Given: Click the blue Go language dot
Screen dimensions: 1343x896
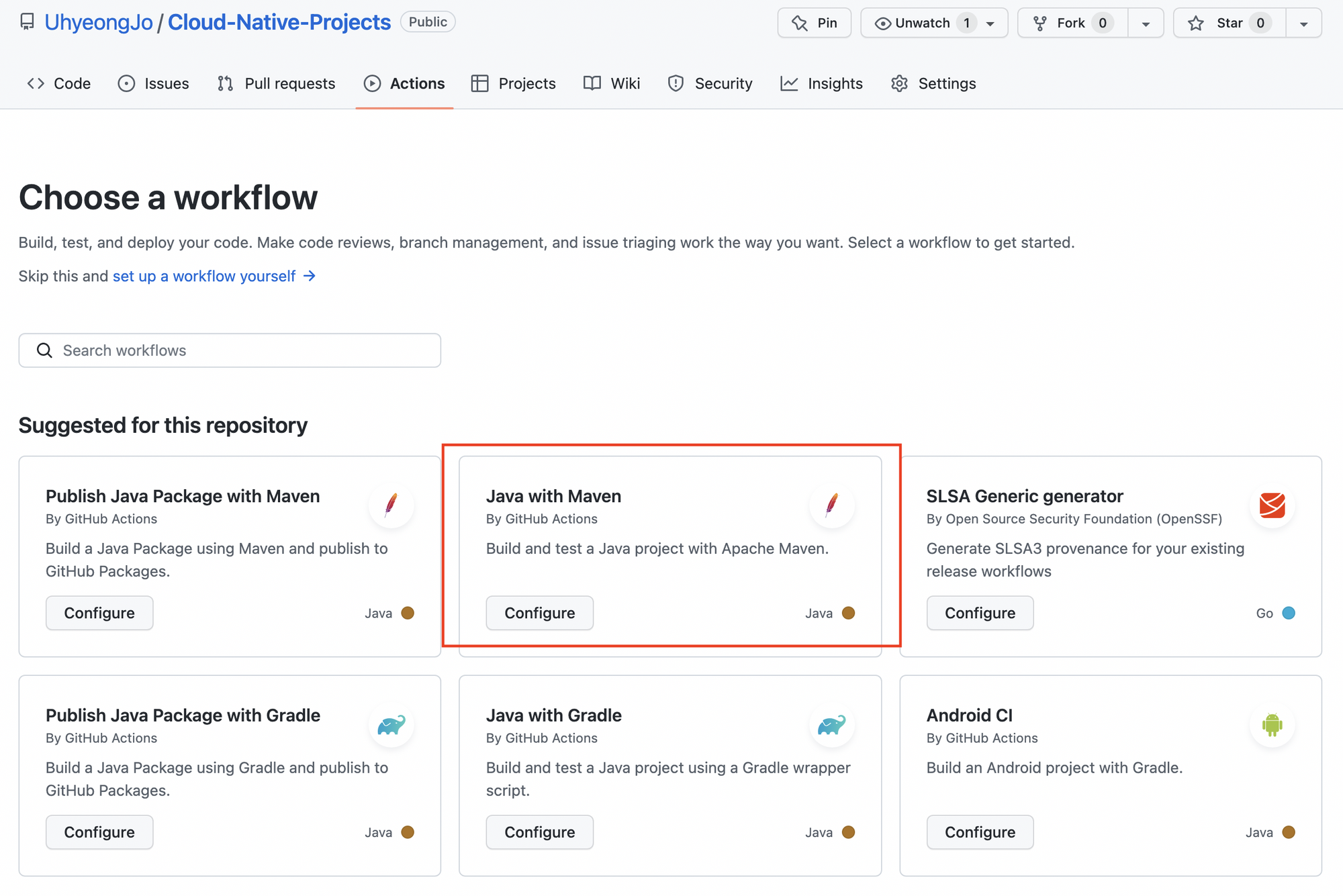Looking at the screenshot, I should point(1289,613).
